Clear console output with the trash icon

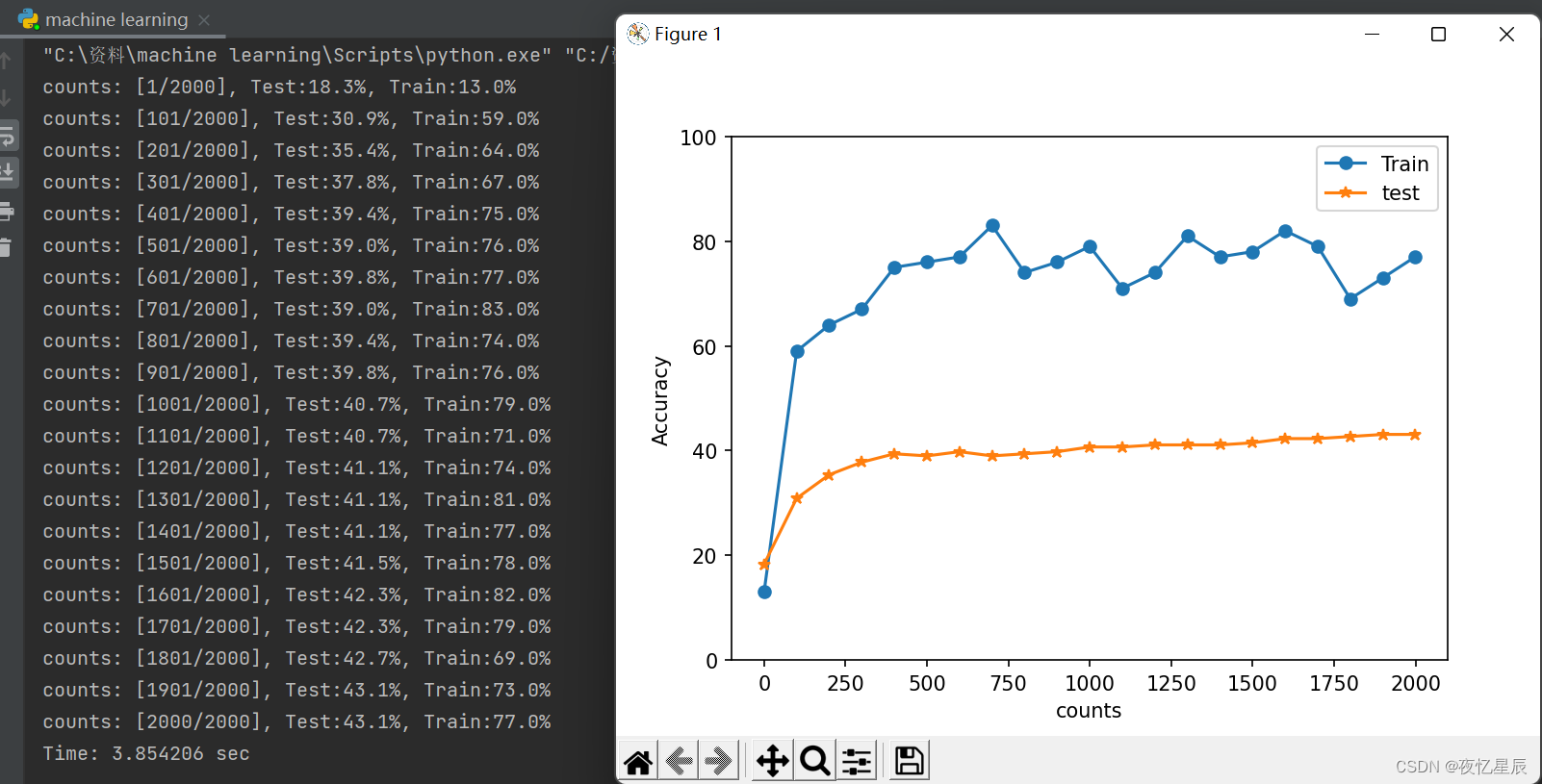(6, 247)
